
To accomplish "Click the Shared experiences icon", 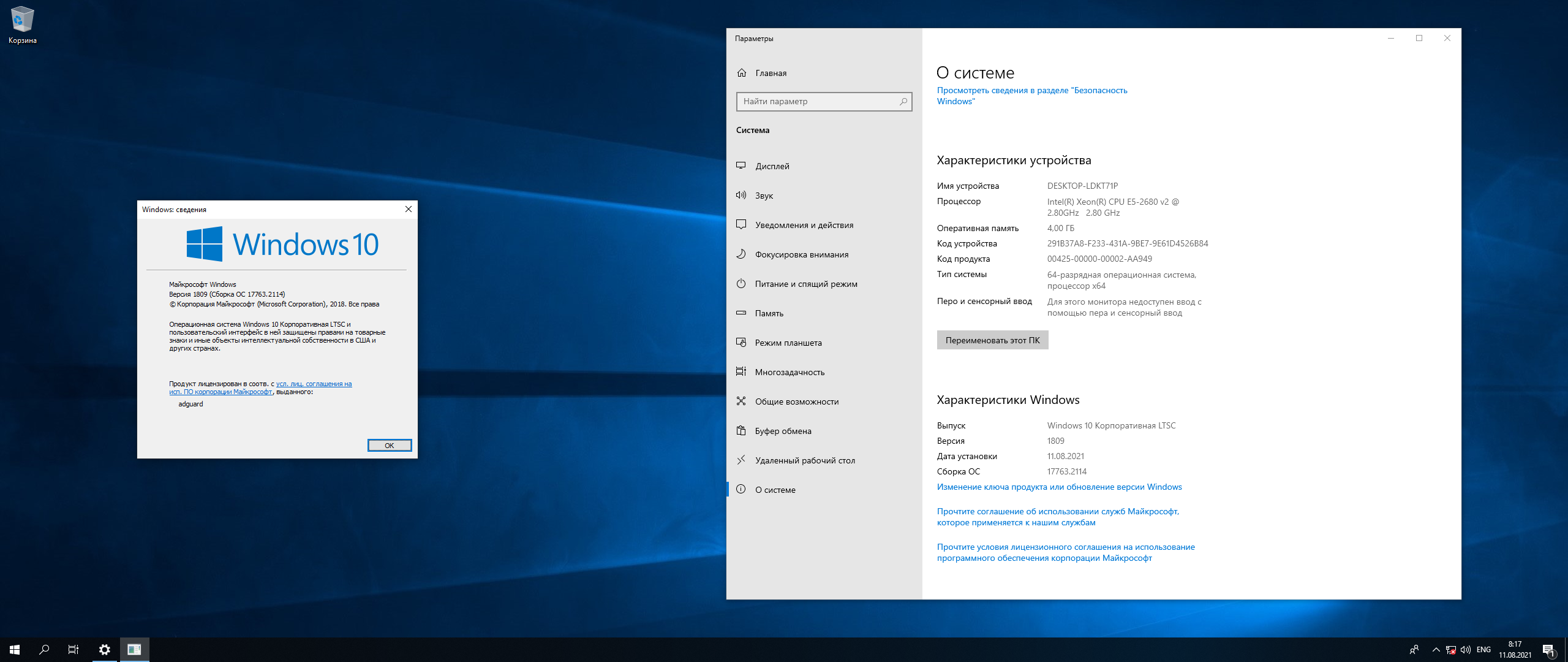I will 741,401.
